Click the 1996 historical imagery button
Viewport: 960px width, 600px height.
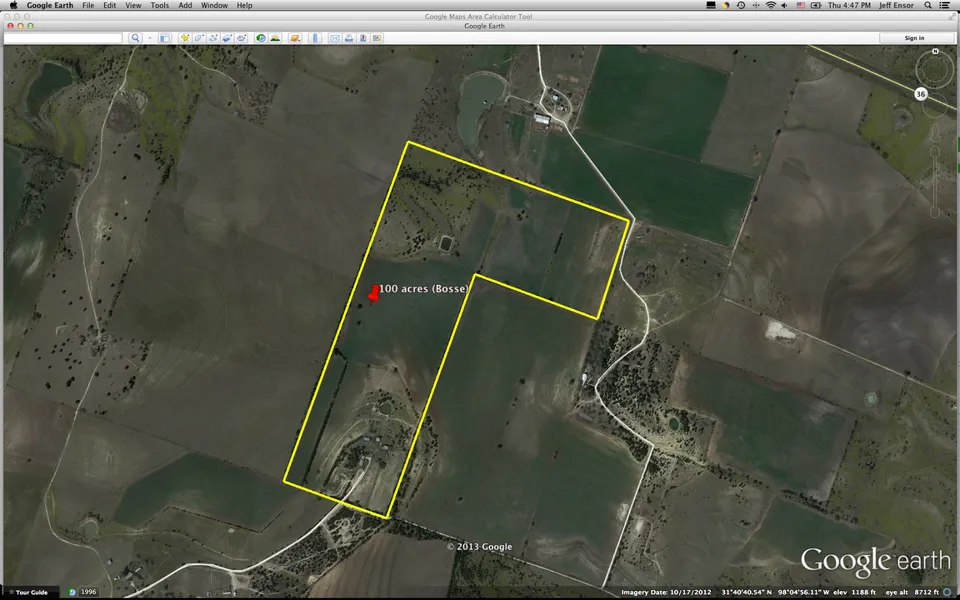88,592
